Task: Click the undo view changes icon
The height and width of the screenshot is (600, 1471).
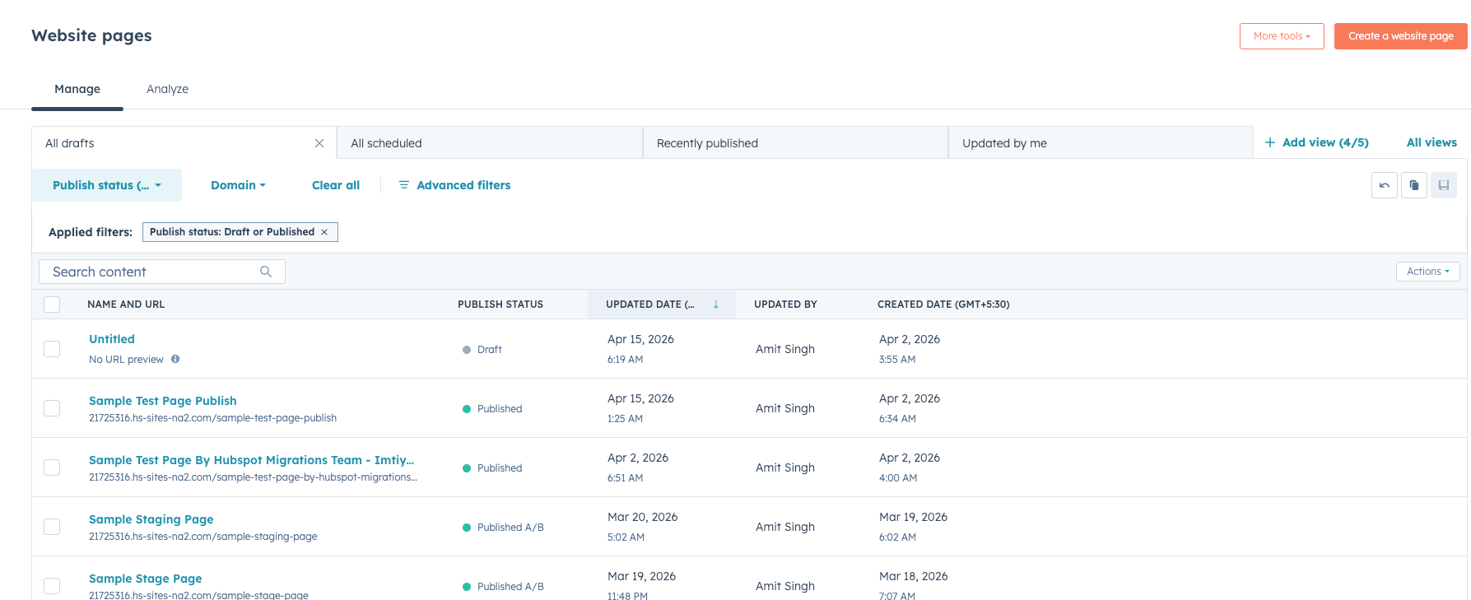Action: 1384,185
